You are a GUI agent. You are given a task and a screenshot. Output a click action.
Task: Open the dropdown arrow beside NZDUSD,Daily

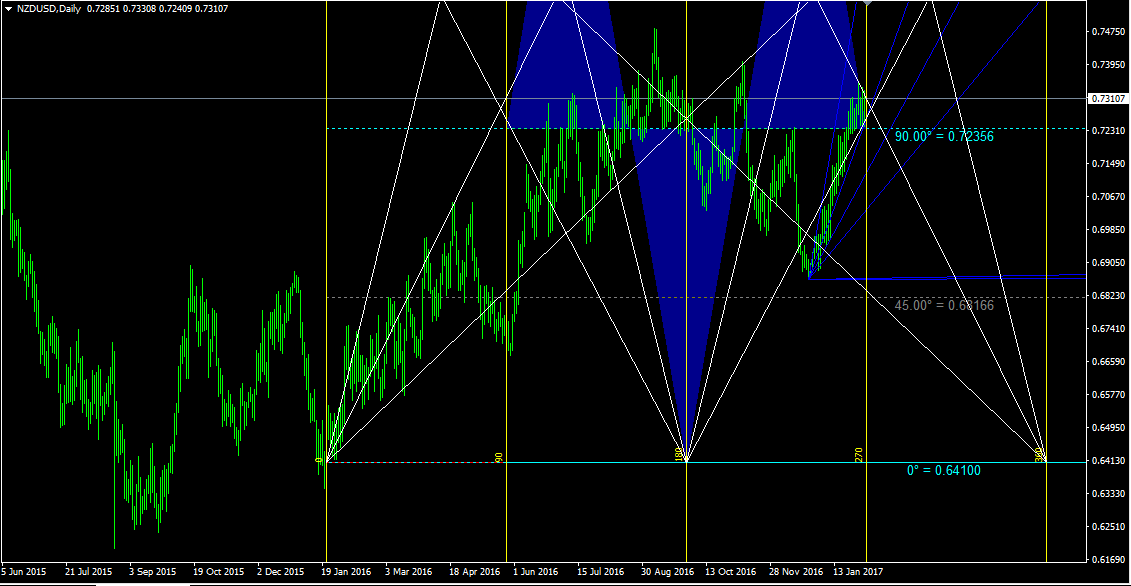pos(8,8)
